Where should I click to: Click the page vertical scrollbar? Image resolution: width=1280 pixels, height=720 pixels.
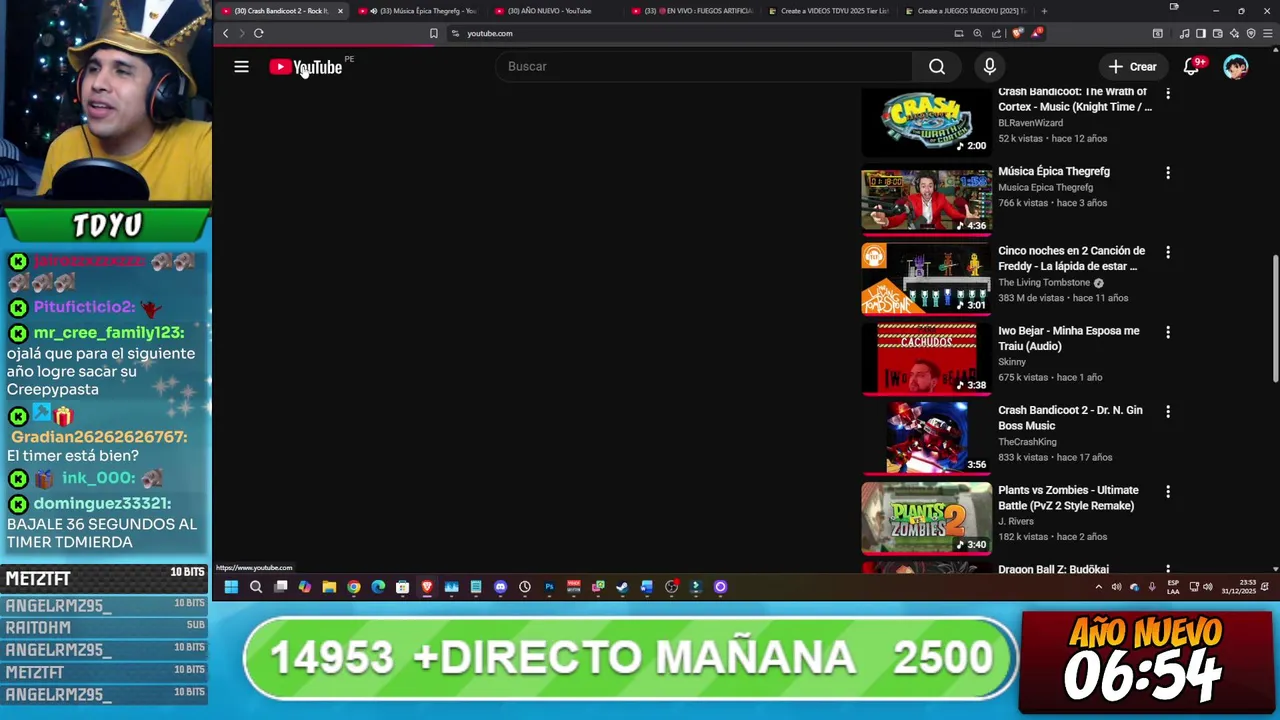click(x=1275, y=318)
